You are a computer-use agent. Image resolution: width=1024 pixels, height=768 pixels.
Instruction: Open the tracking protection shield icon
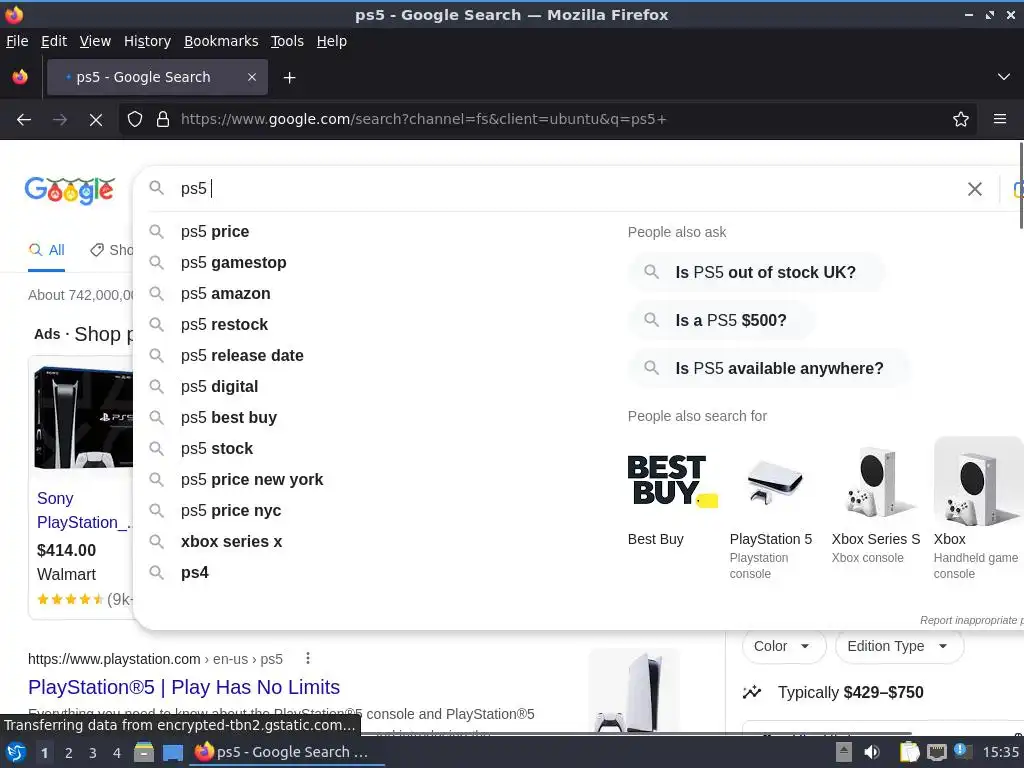tap(135, 120)
